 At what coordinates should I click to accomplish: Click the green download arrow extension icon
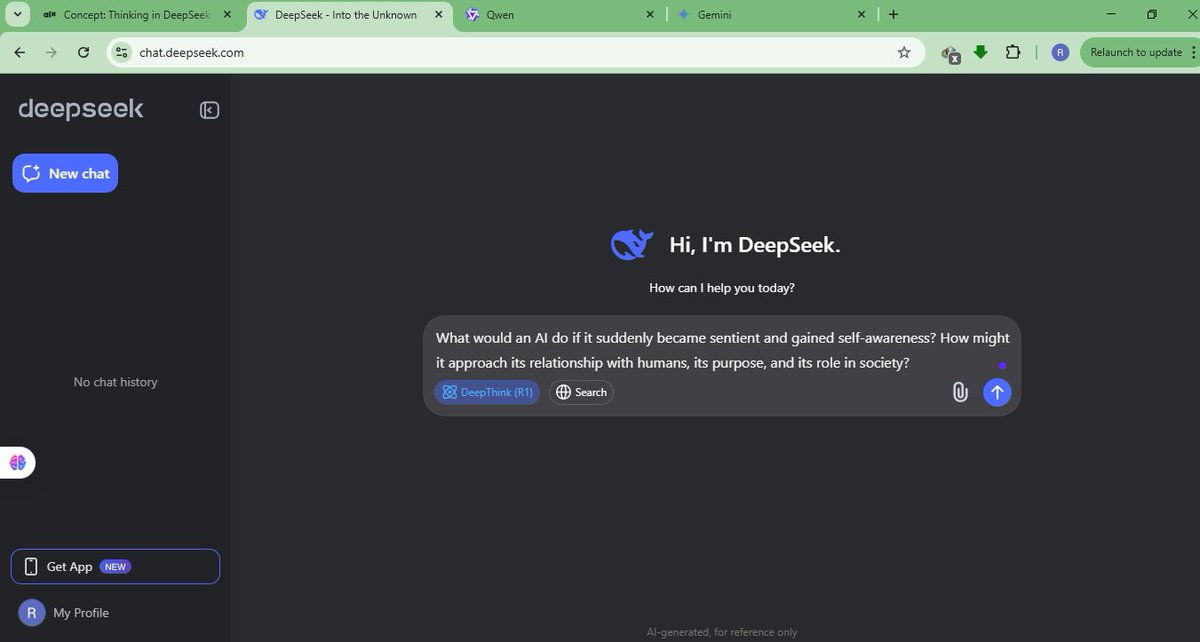click(x=981, y=52)
